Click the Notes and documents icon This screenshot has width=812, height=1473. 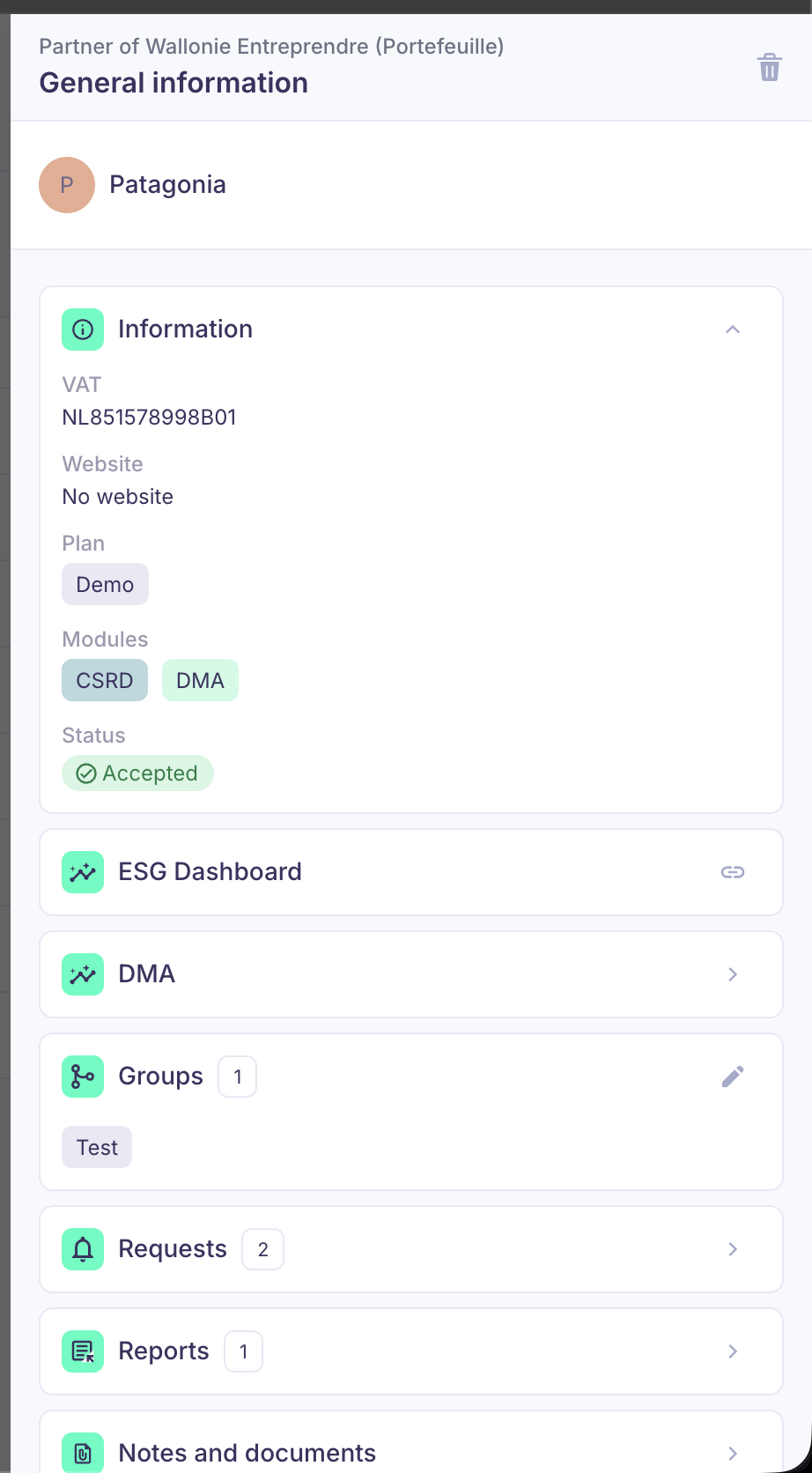tap(83, 1453)
